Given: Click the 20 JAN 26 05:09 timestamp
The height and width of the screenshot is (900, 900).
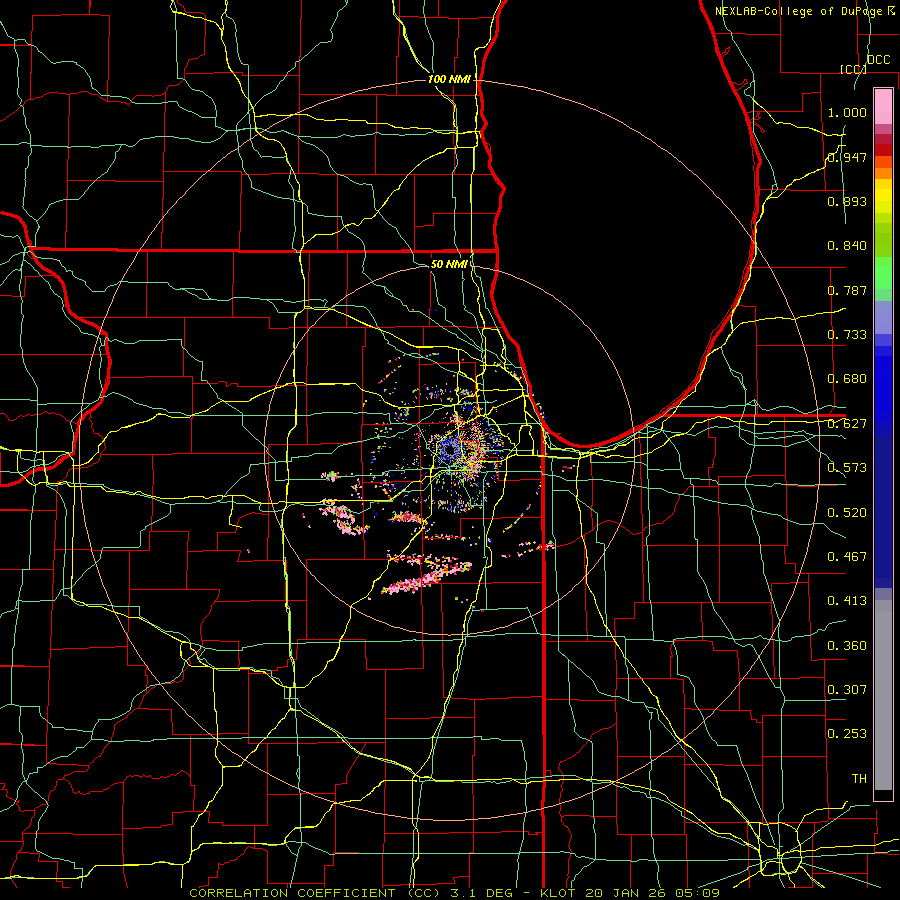Looking at the screenshot, I should pyautogui.click(x=653, y=893).
